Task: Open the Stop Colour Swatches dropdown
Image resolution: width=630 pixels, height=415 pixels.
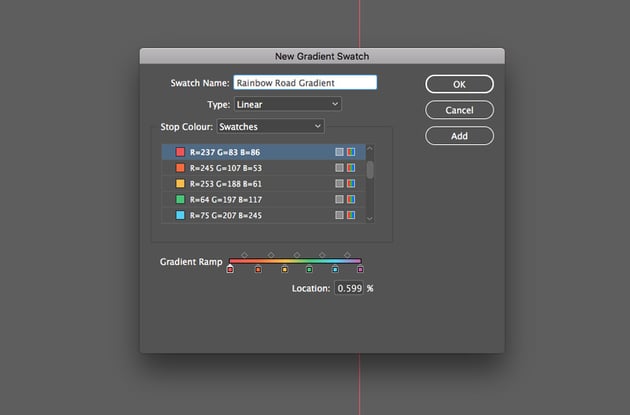Action: (270, 126)
